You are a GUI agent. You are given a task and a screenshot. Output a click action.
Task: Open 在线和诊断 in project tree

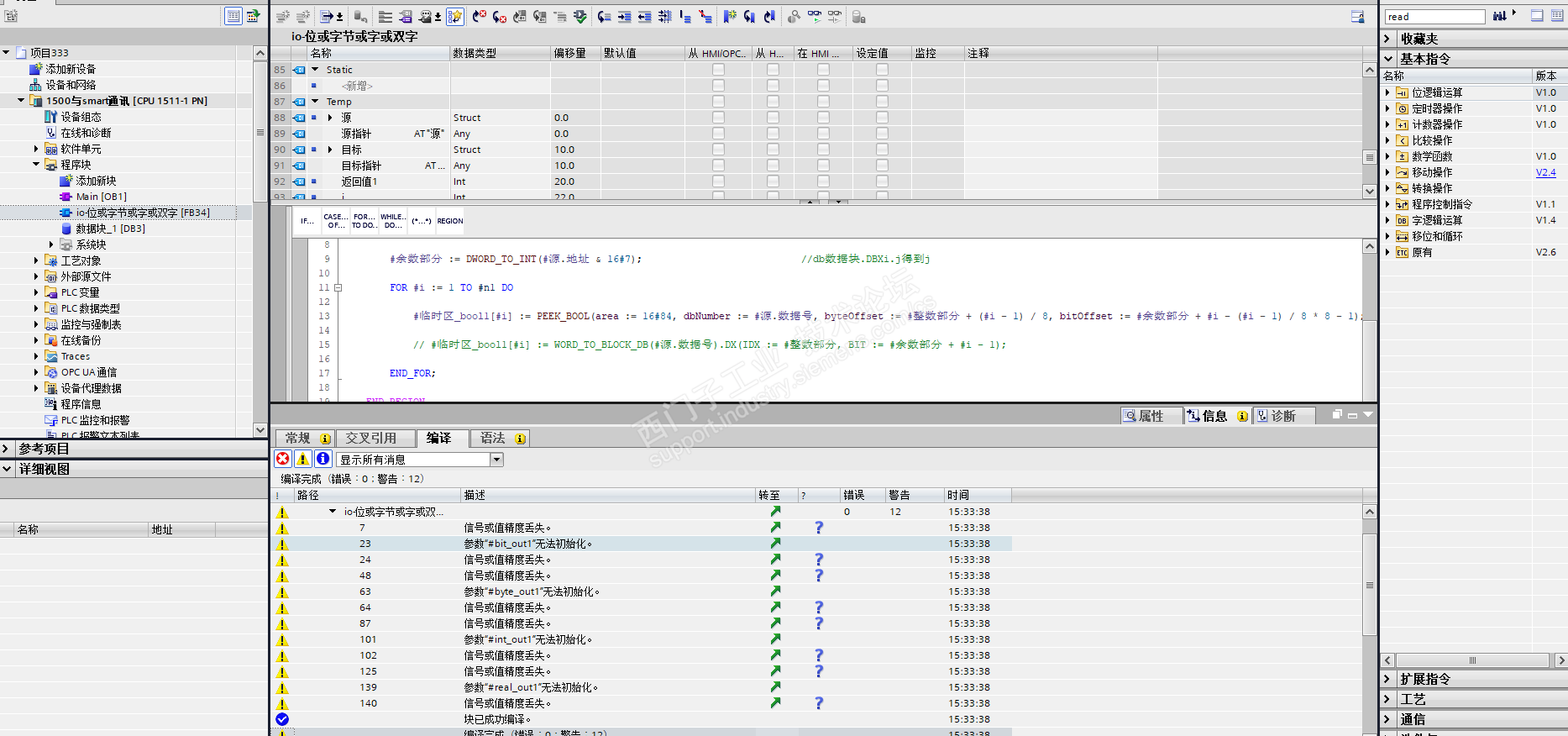86,133
